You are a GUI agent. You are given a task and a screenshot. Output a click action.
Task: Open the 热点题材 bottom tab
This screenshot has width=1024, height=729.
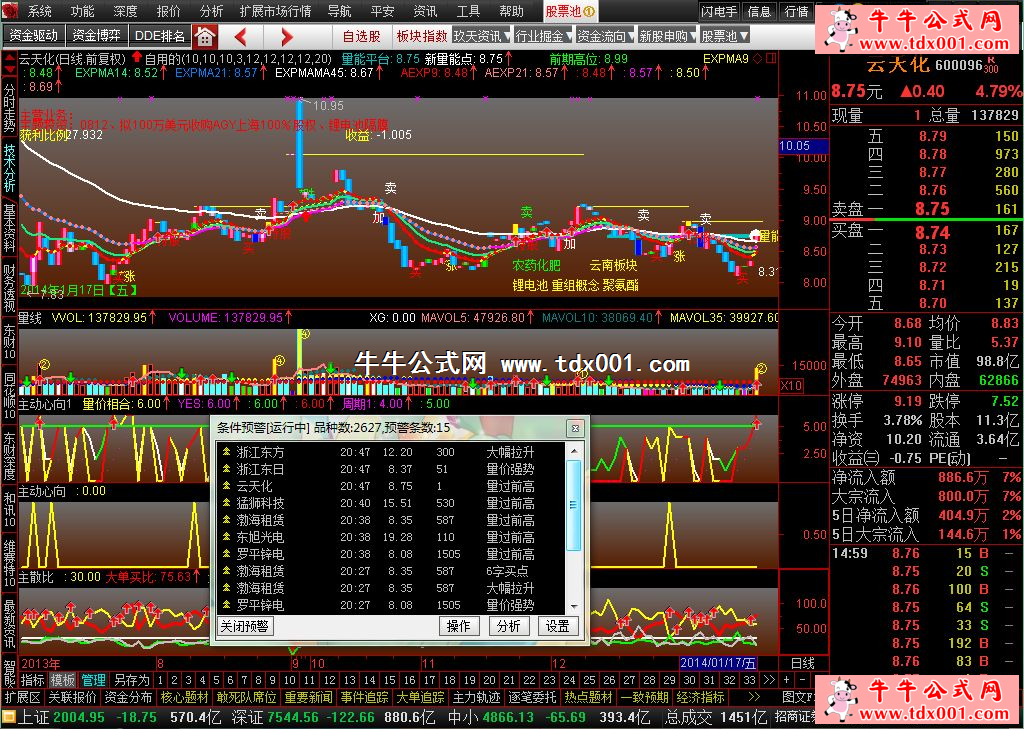[588, 698]
